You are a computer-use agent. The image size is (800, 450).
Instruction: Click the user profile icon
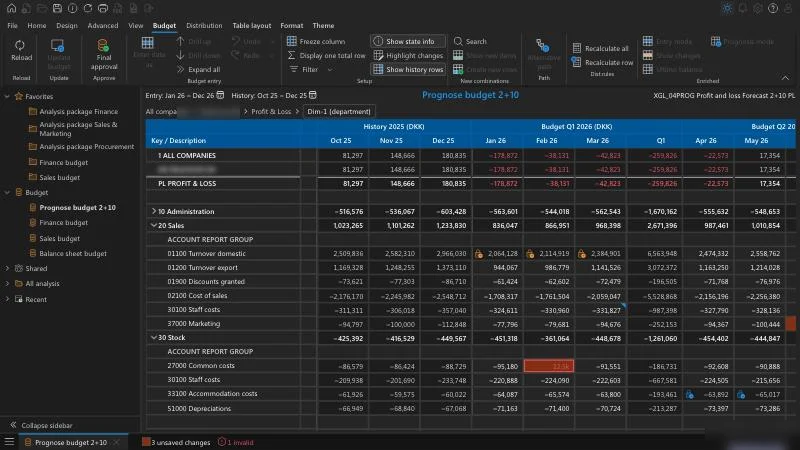pos(790,8)
